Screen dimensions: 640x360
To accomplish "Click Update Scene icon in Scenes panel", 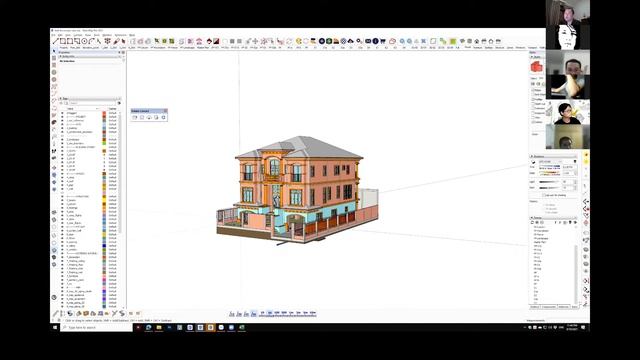I will point(532,222).
